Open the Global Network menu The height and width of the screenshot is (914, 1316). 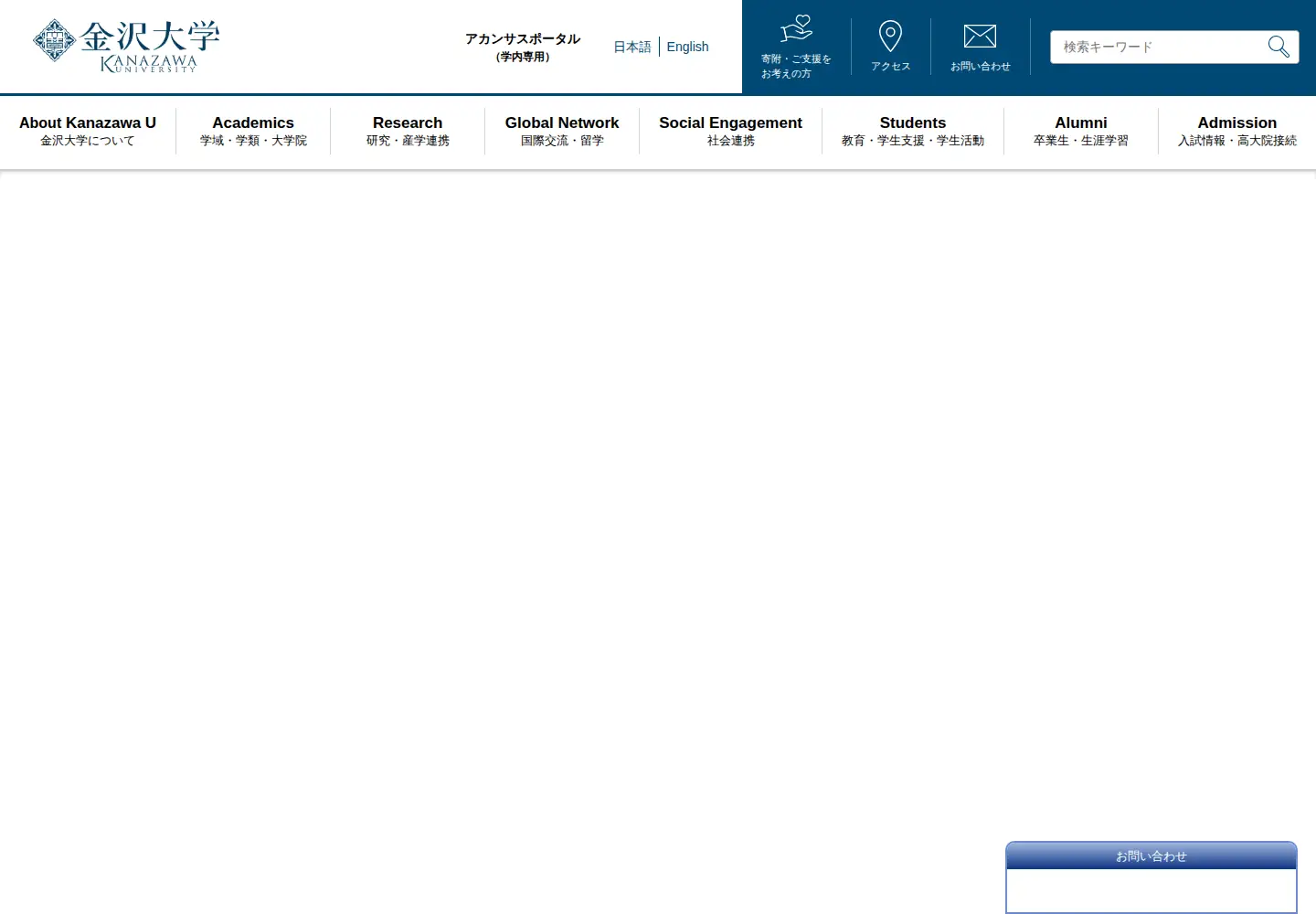562,131
